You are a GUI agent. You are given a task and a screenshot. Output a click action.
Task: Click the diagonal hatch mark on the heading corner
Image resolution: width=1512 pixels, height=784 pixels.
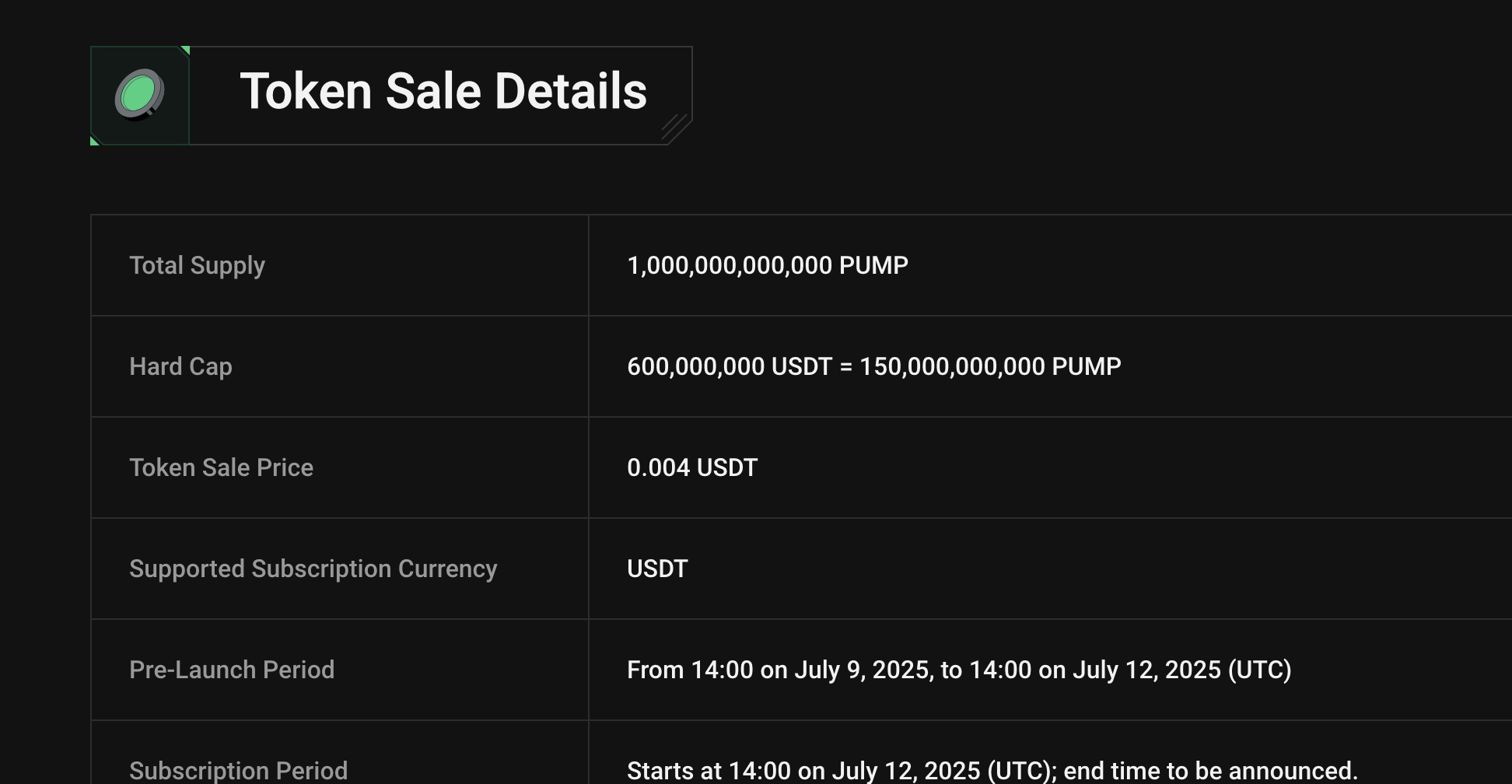click(x=674, y=128)
